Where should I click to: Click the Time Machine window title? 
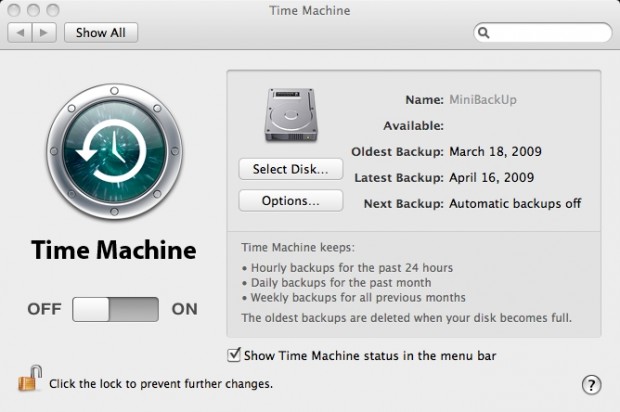[310, 11]
